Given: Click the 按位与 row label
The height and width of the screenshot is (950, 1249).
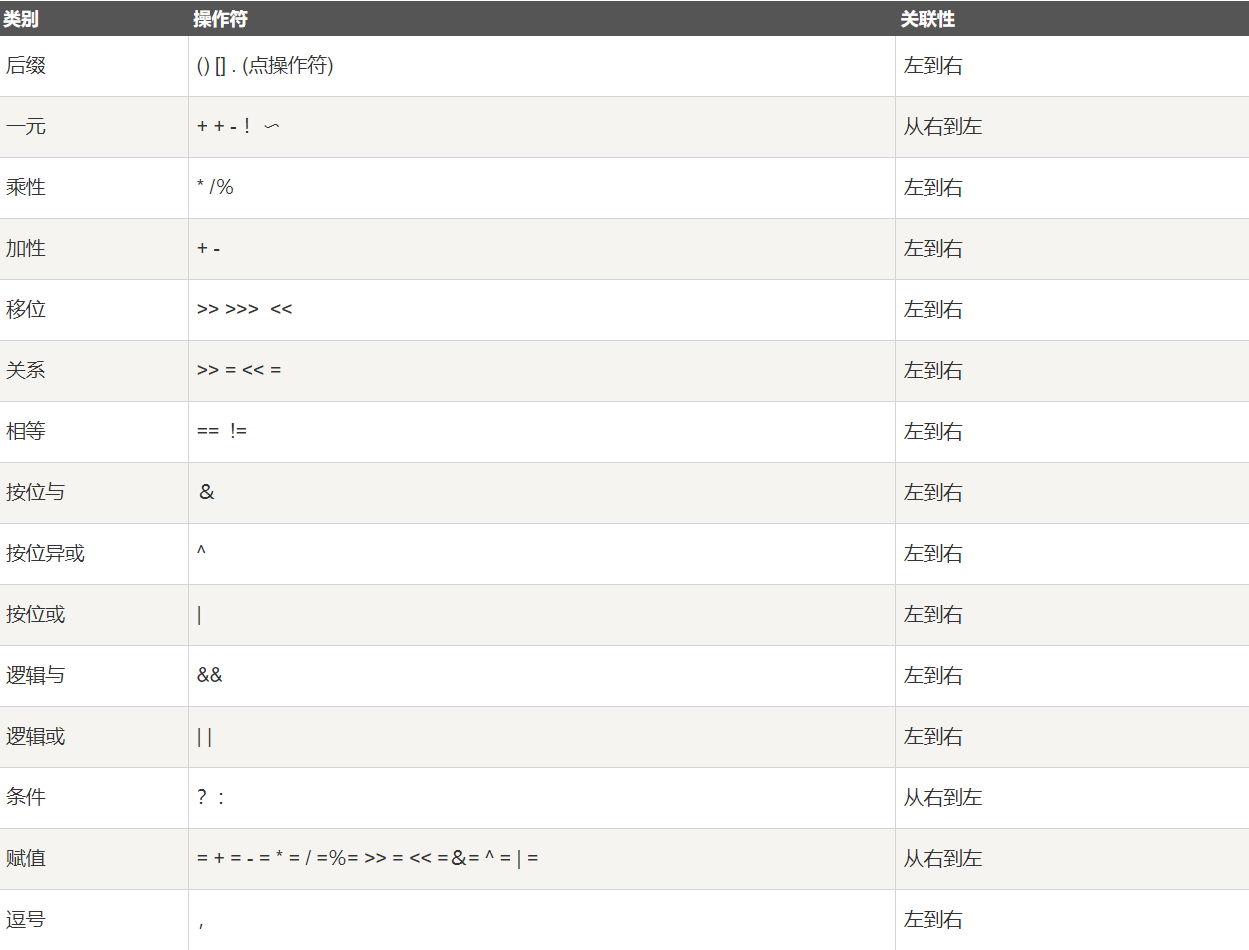Looking at the screenshot, I should (36, 493).
